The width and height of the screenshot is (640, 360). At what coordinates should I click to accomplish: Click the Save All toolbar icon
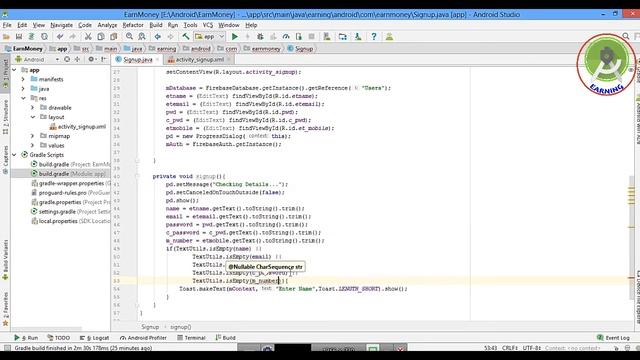coord(19,37)
